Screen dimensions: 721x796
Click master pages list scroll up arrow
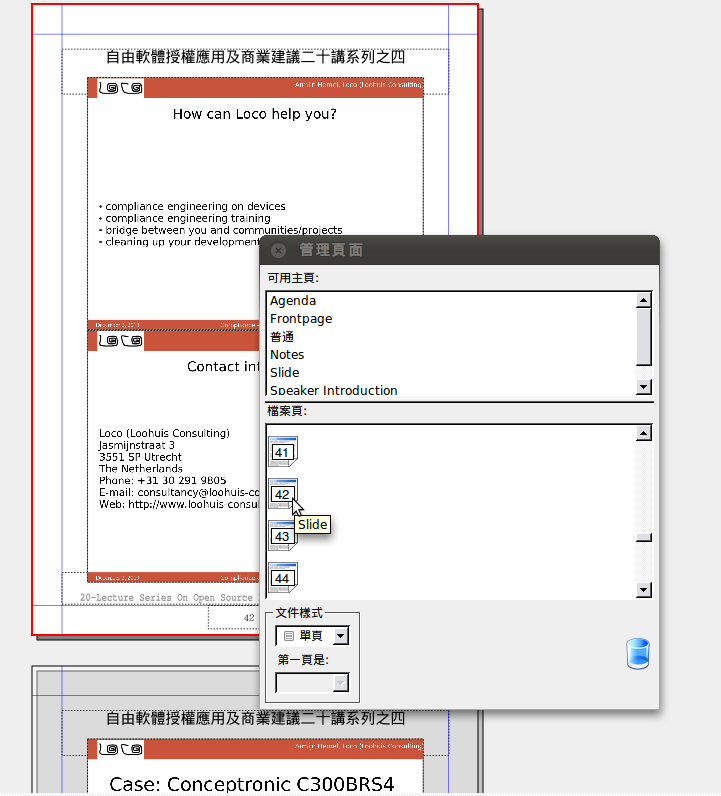coord(644,300)
